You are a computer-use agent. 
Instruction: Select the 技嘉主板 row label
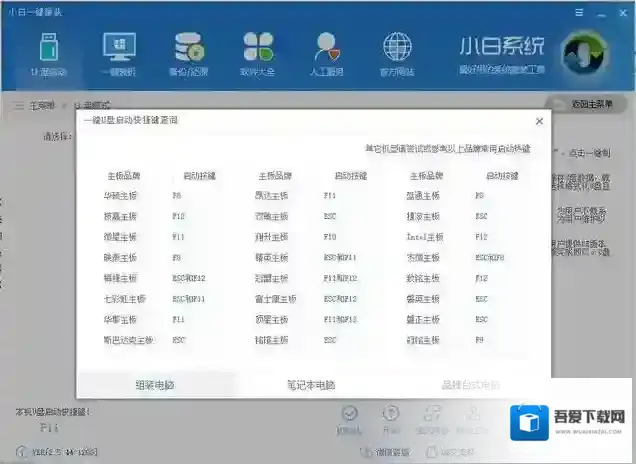120,216
